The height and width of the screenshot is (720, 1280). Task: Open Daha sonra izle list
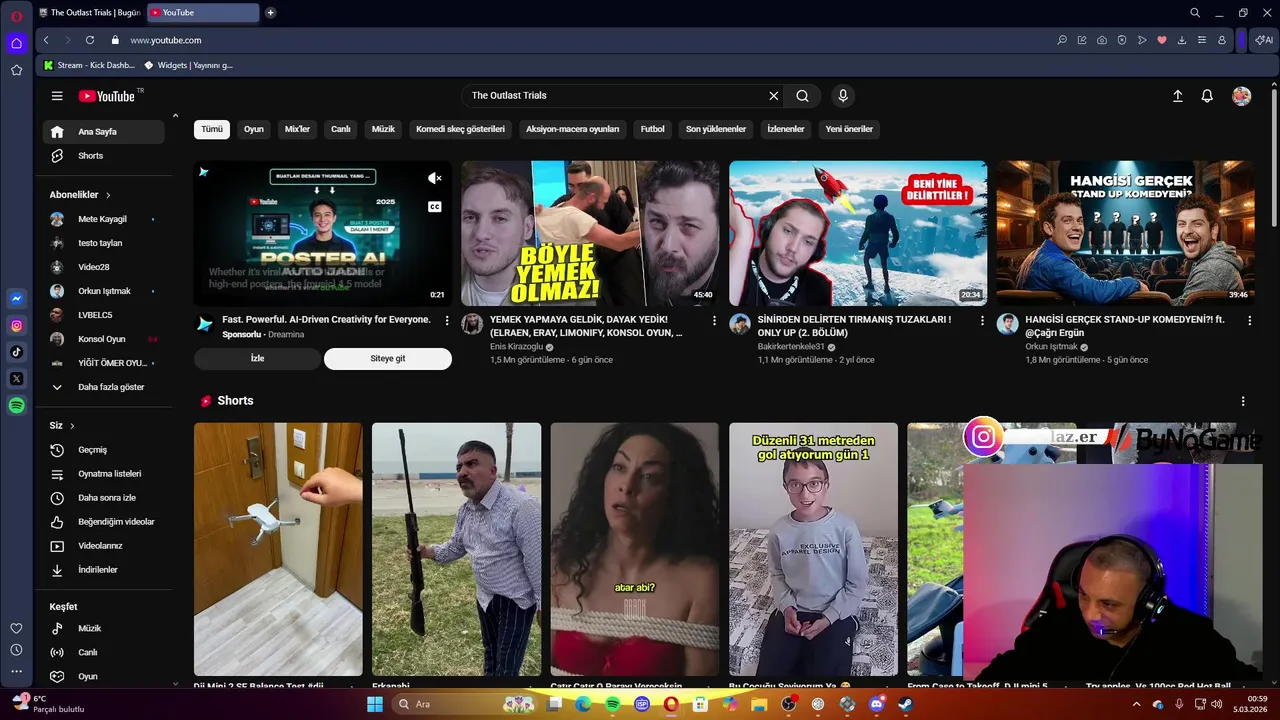coord(103,498)
